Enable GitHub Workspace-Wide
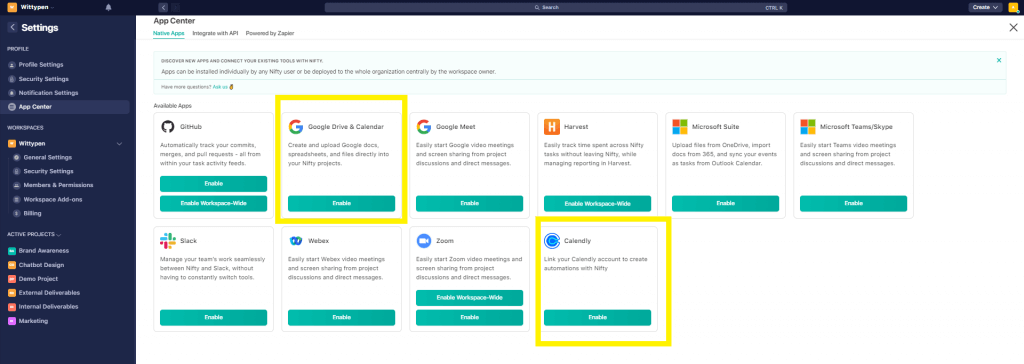1024x364 pixels. (214, 204)
